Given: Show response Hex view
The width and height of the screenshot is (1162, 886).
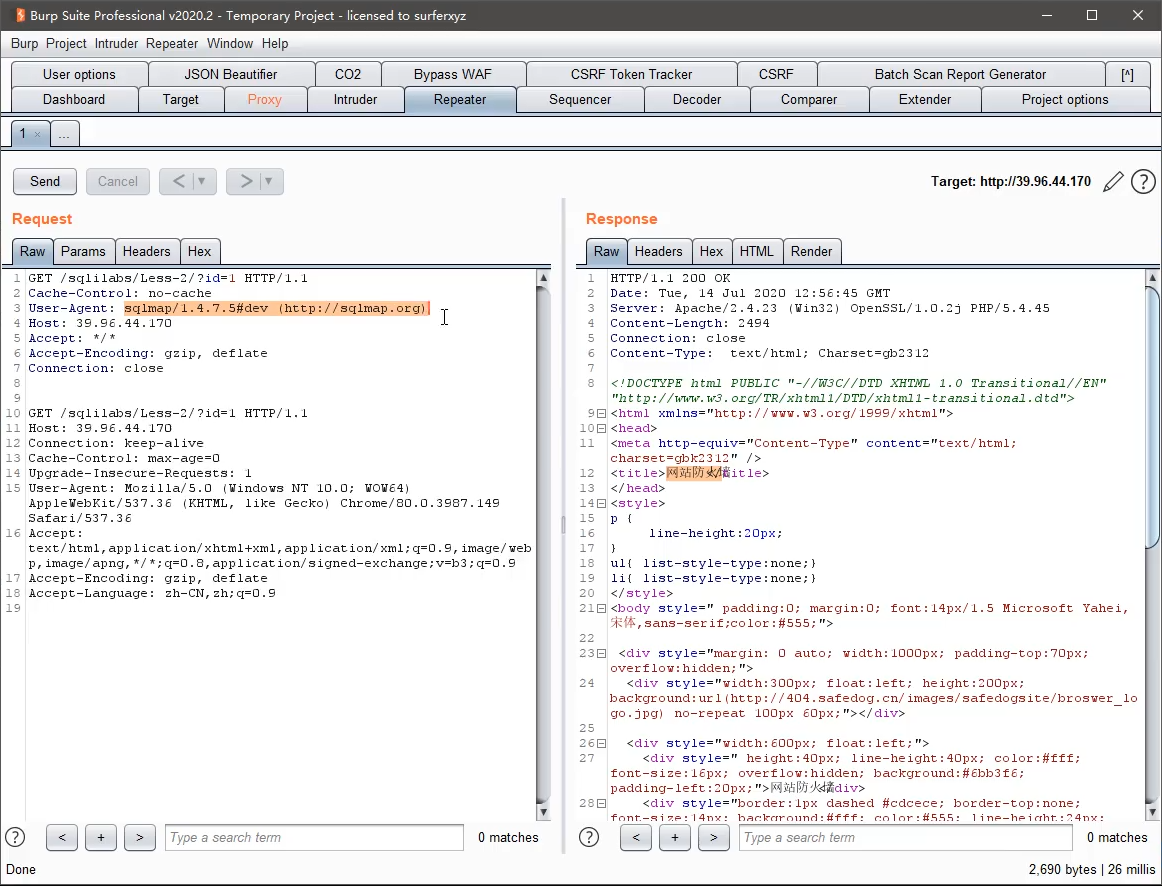Looking at the screenshot, I should click(x=711, y=251).
